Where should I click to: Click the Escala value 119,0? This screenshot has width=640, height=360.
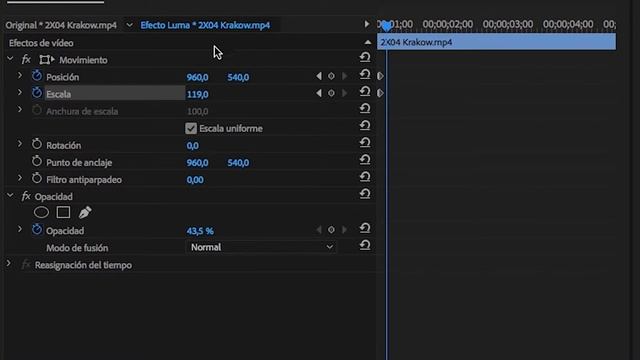coord(198,94)
